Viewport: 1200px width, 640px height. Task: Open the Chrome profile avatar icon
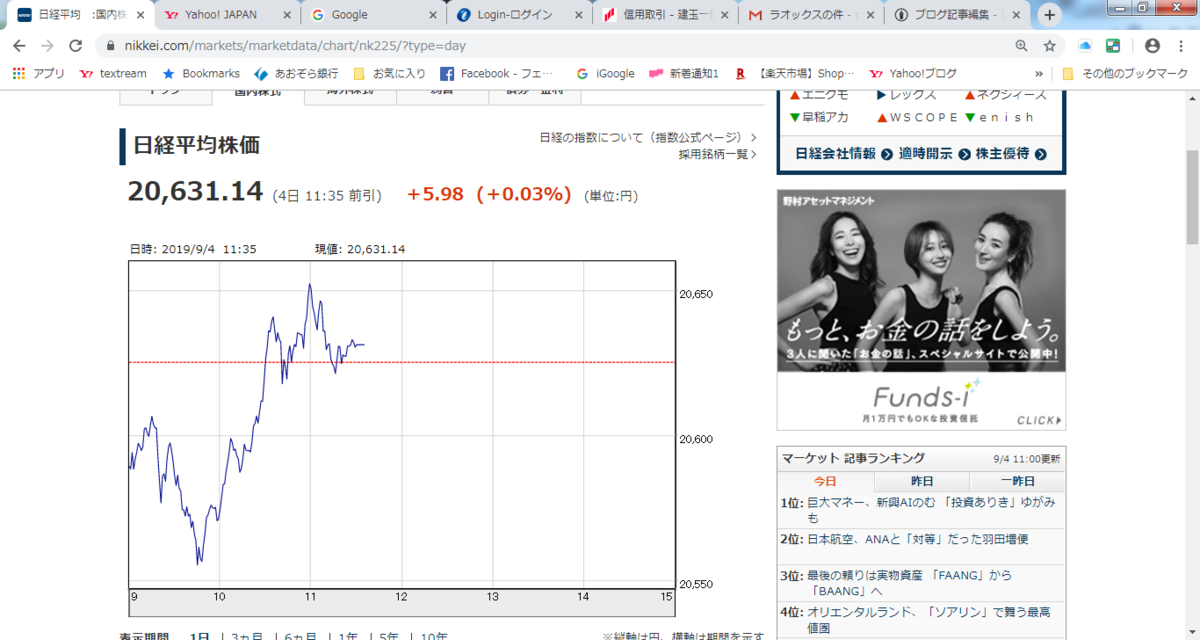tap(1152, 46)
